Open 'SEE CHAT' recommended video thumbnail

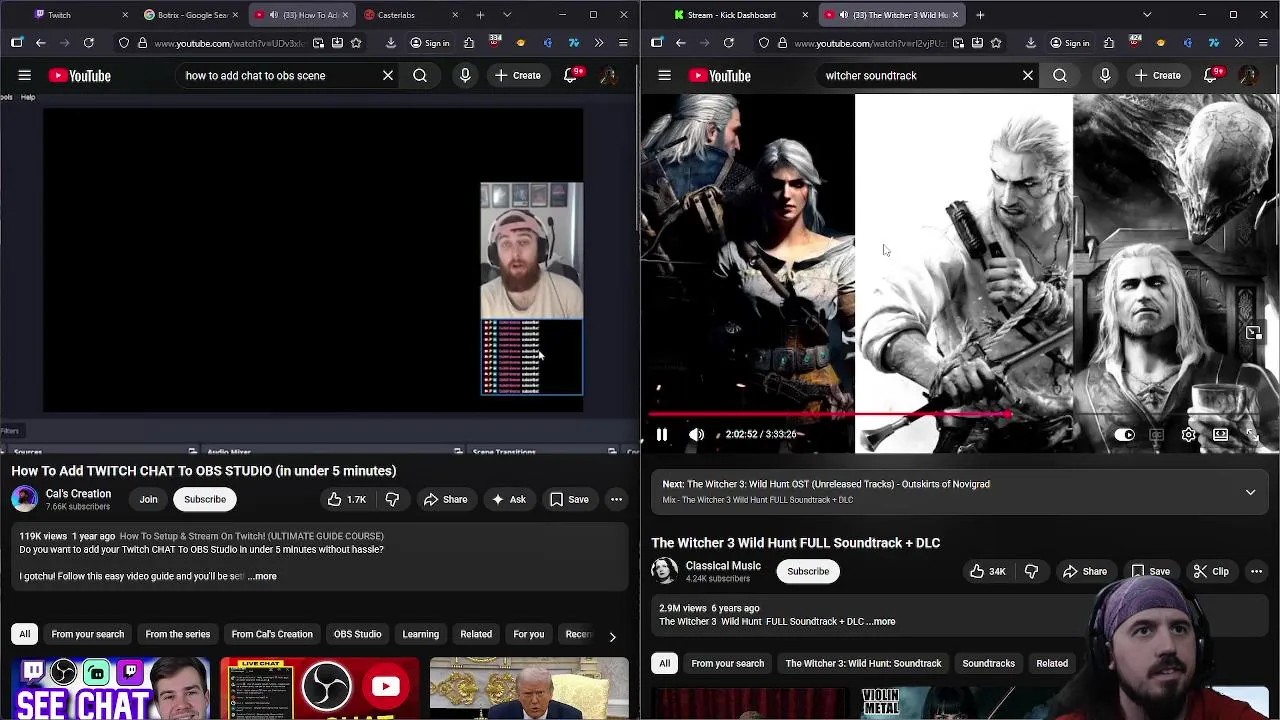click(x=110, y=688)
